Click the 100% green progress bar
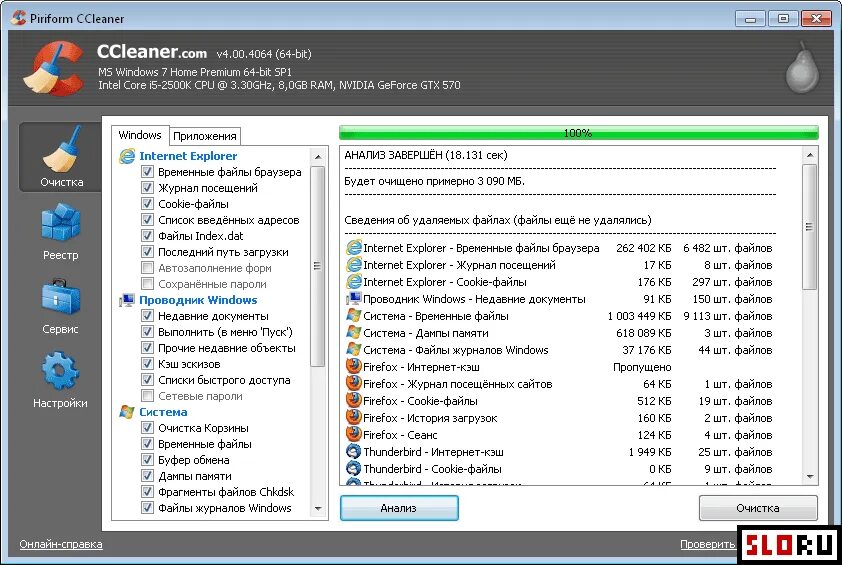 coord(578,133)
